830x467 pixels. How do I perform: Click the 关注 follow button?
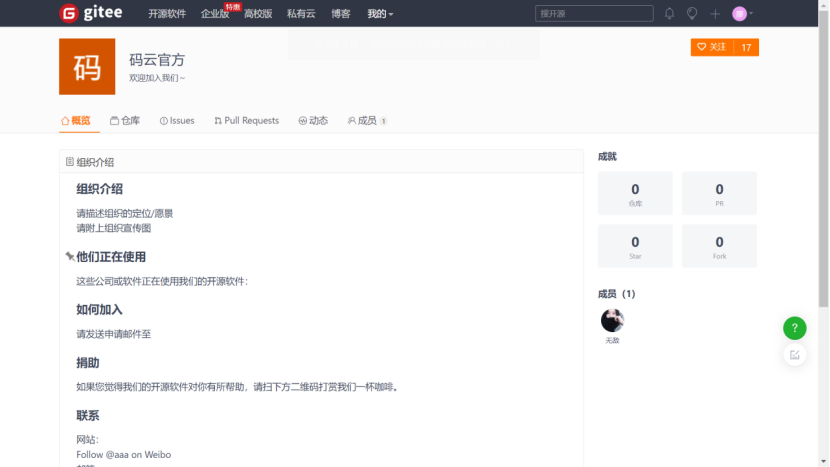(712, 47)
